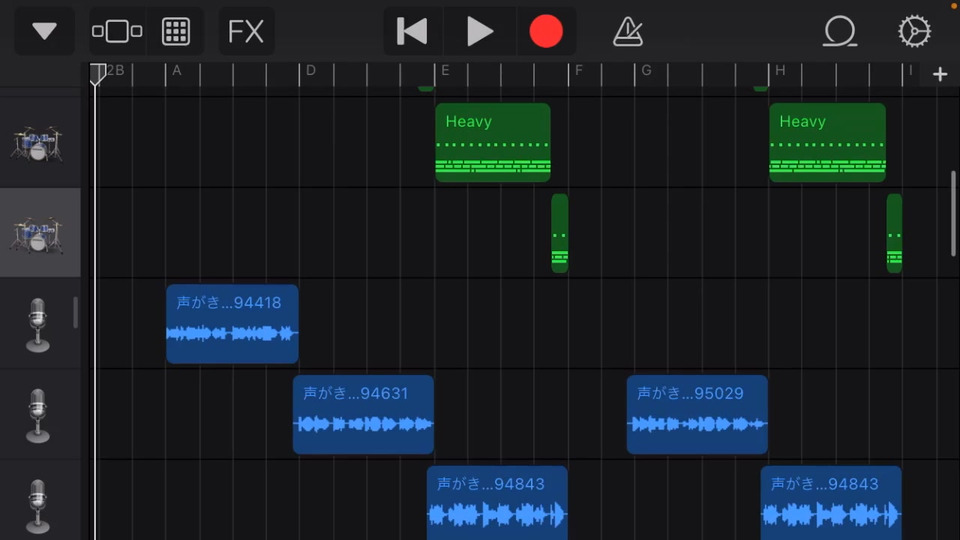Add song section with plus button
The image size is (960, 540).
coord(940,74)
